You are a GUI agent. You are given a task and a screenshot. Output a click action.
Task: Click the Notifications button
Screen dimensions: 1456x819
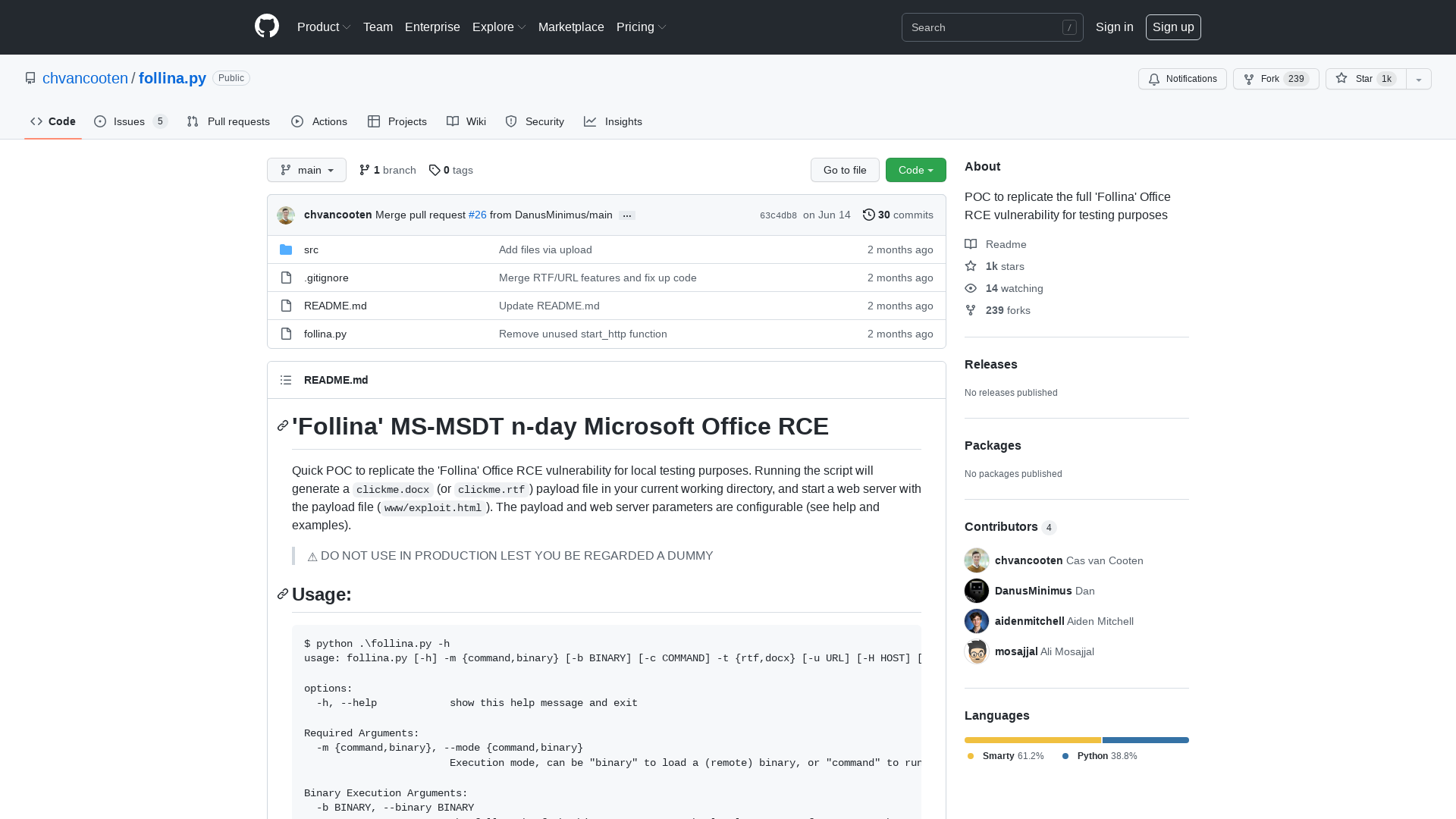click(x=1182, y=79)
